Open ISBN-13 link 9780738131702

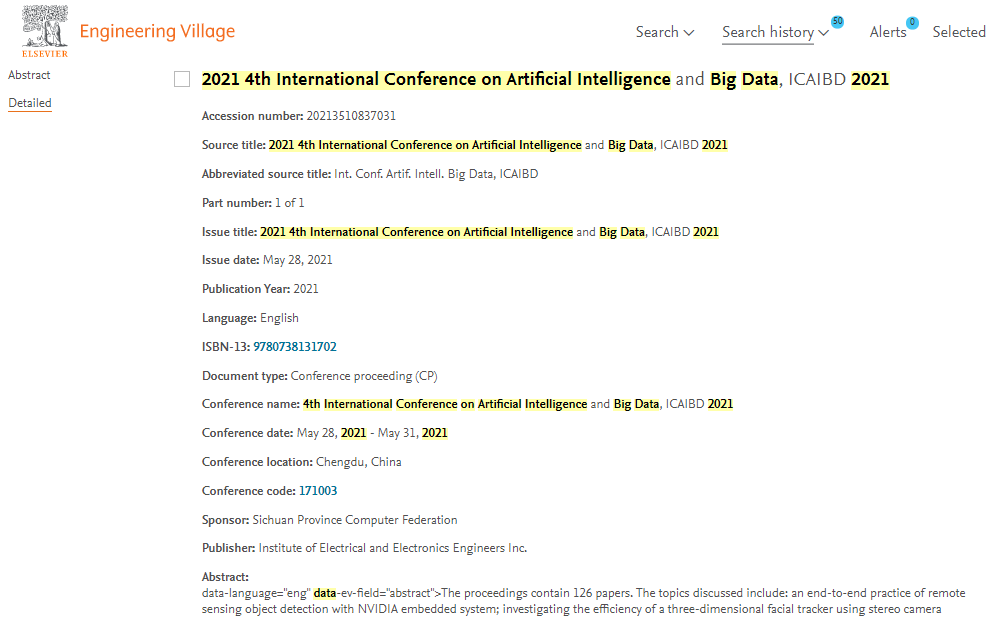coord(295,347)
